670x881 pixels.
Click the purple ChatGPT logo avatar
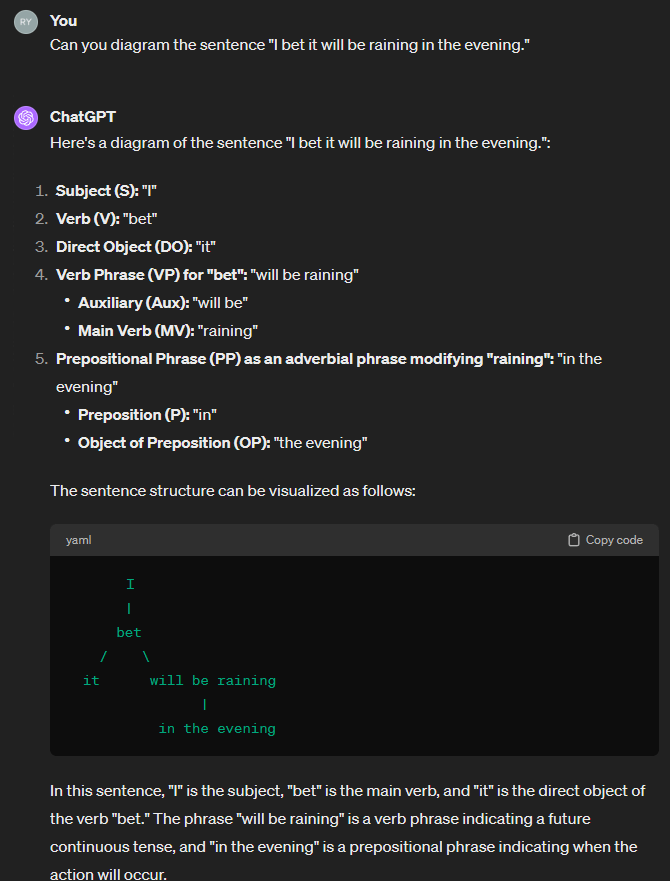coord(26,118)
